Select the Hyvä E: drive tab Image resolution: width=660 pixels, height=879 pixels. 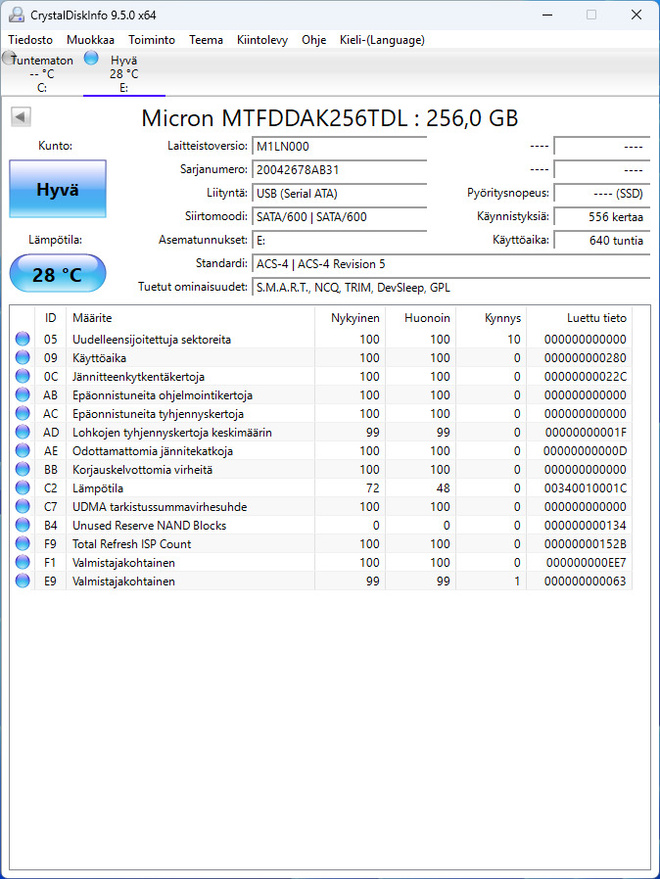tap(123, 73)
